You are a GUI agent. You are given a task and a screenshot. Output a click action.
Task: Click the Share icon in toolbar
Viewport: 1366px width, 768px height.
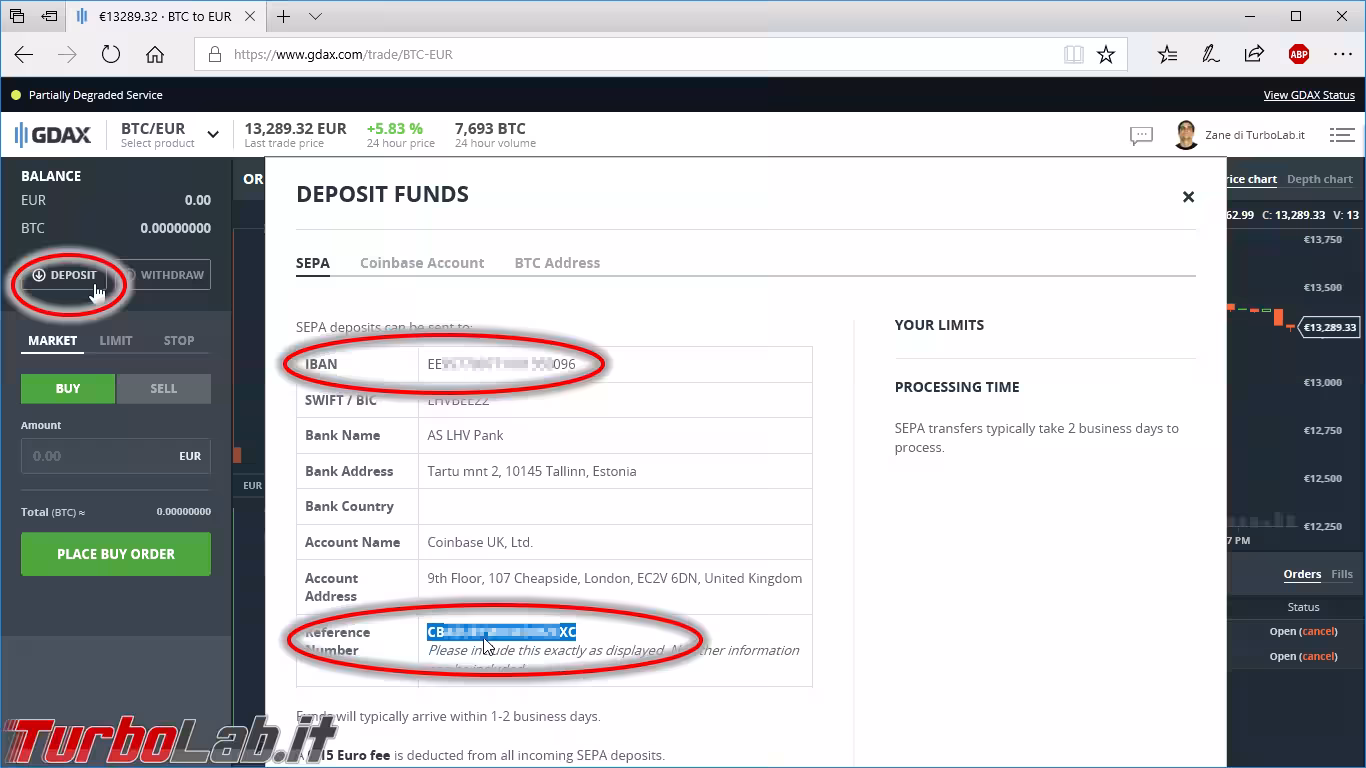point(1254,55)
